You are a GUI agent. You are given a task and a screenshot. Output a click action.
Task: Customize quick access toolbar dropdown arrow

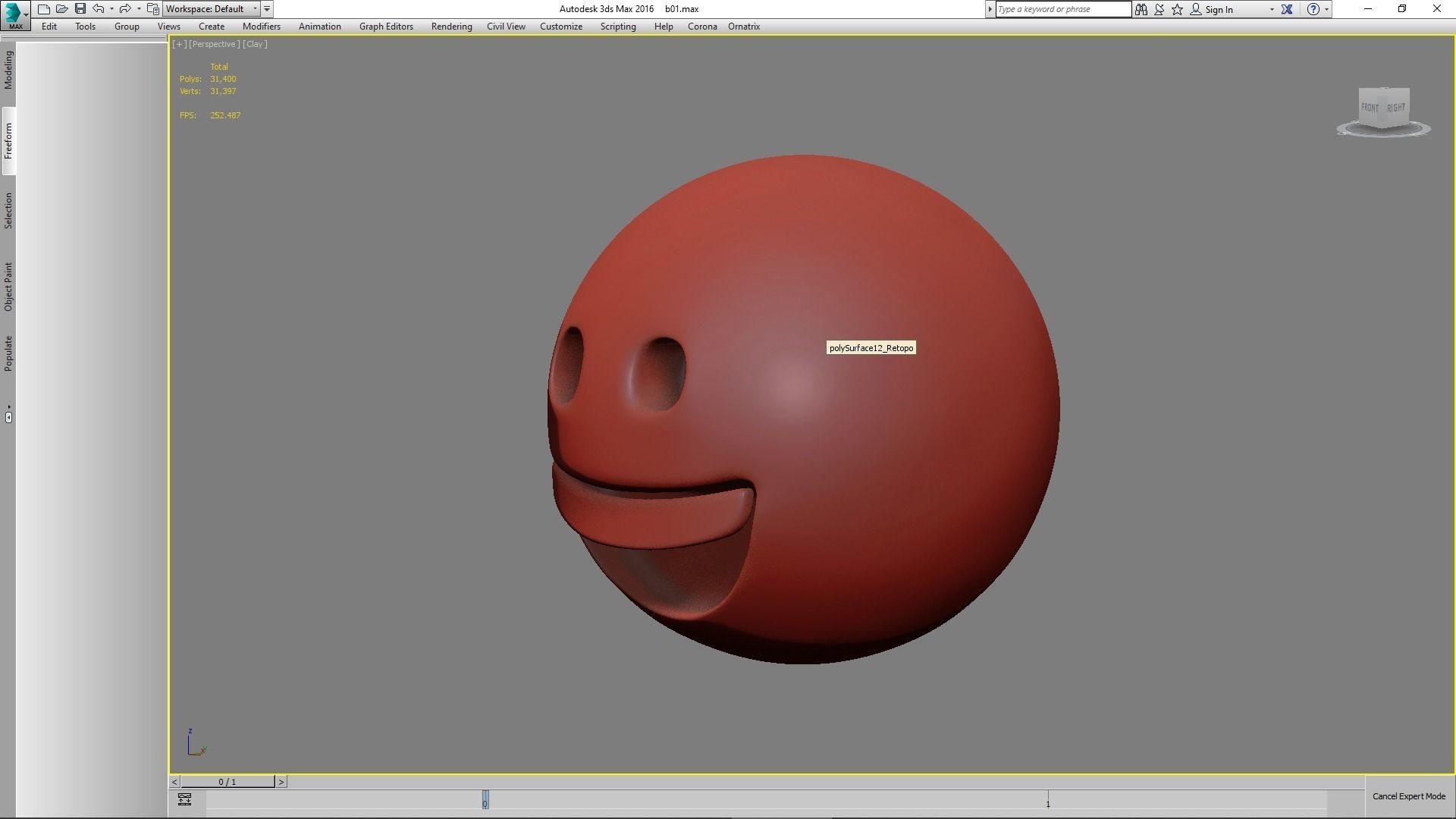pos(267,9)
